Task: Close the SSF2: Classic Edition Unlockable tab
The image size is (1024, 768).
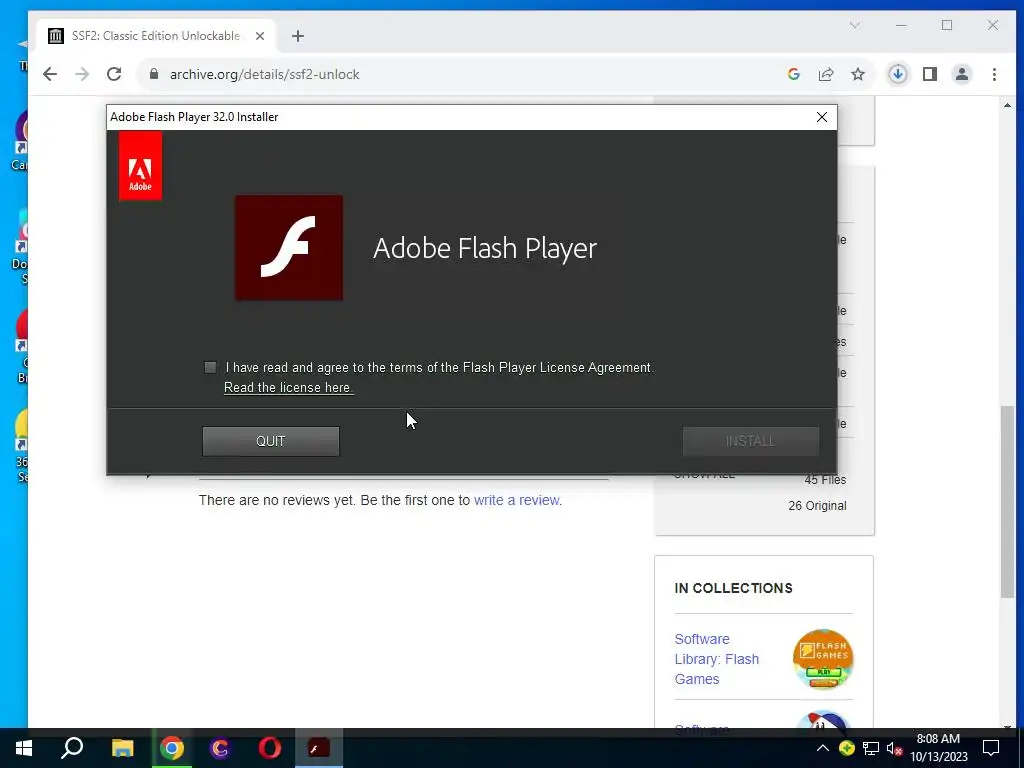Action: [x=260, y=36]
